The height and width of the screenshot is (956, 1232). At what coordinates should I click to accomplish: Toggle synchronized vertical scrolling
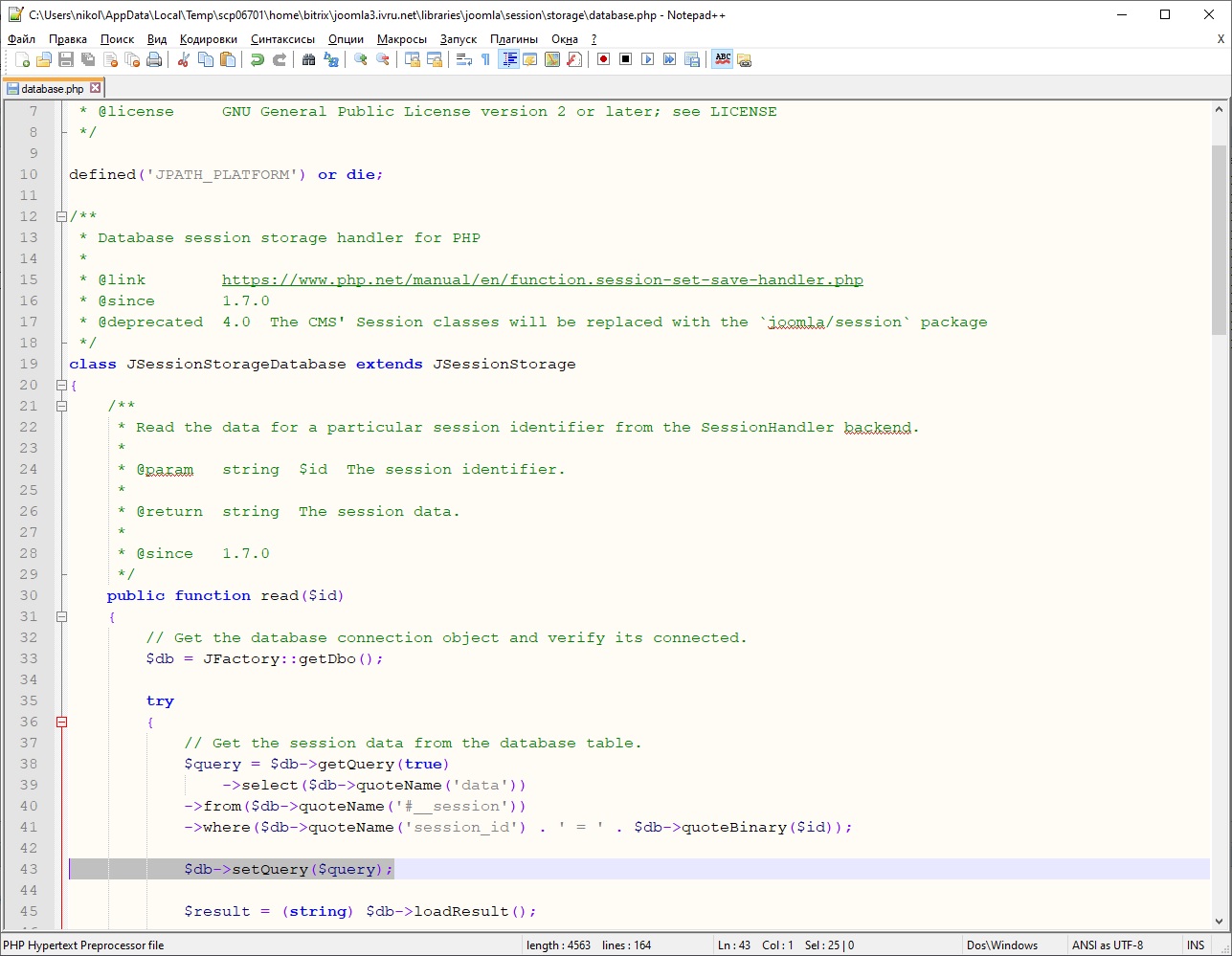(413, 59)
